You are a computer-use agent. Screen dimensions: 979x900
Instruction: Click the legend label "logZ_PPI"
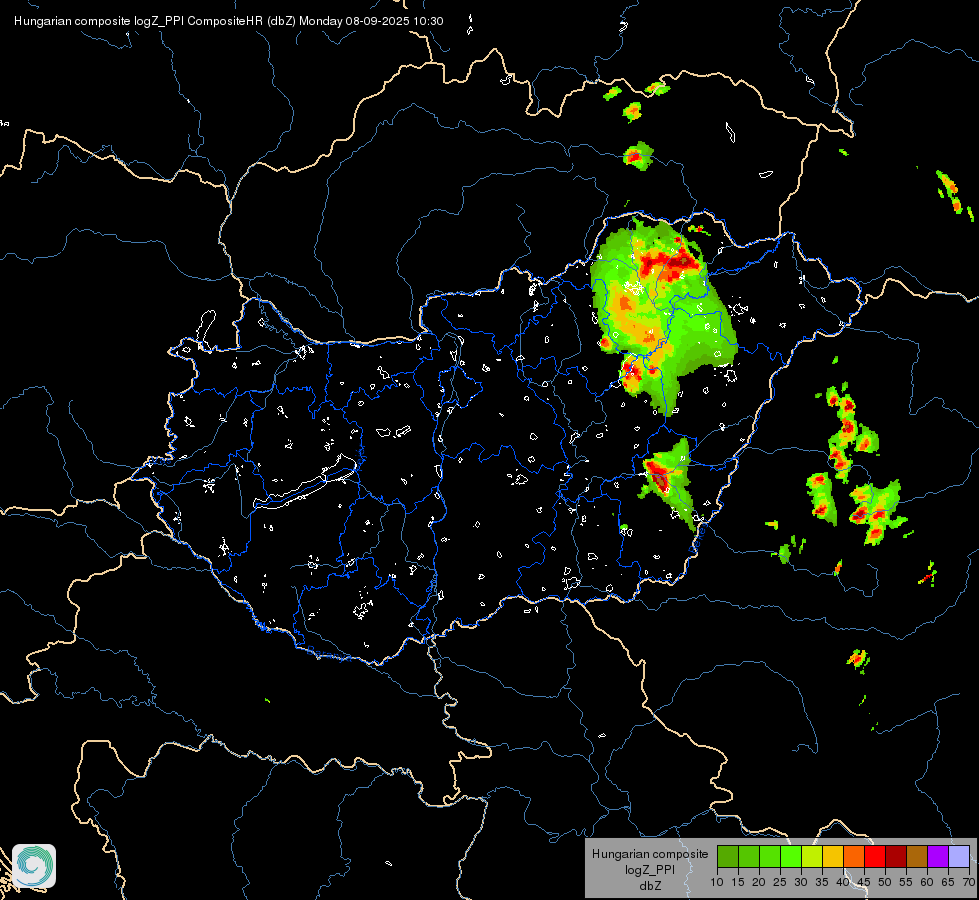point(650,869)
